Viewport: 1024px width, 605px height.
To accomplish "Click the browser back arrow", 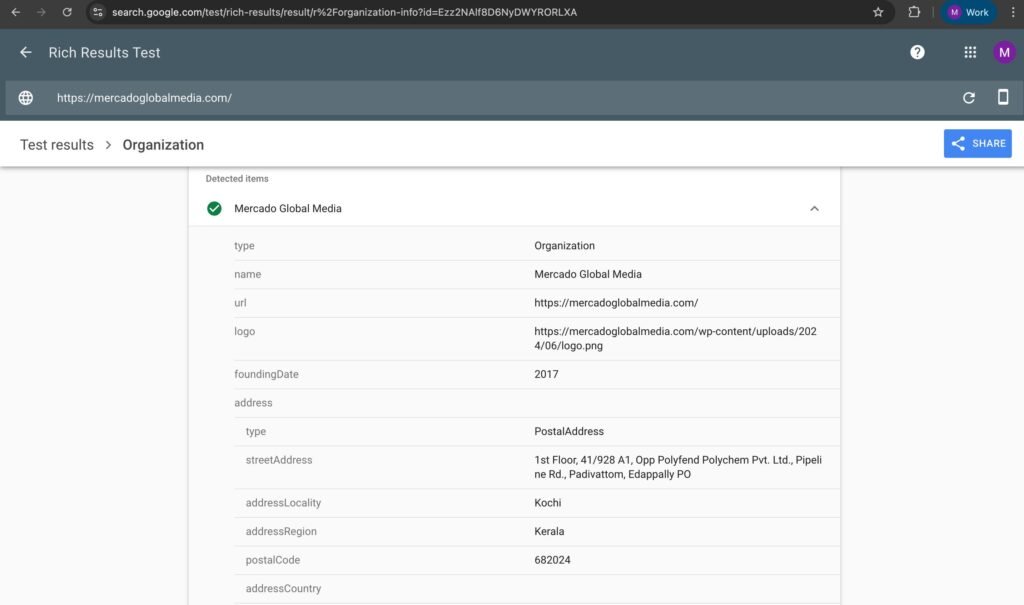I will pos(16,12).
